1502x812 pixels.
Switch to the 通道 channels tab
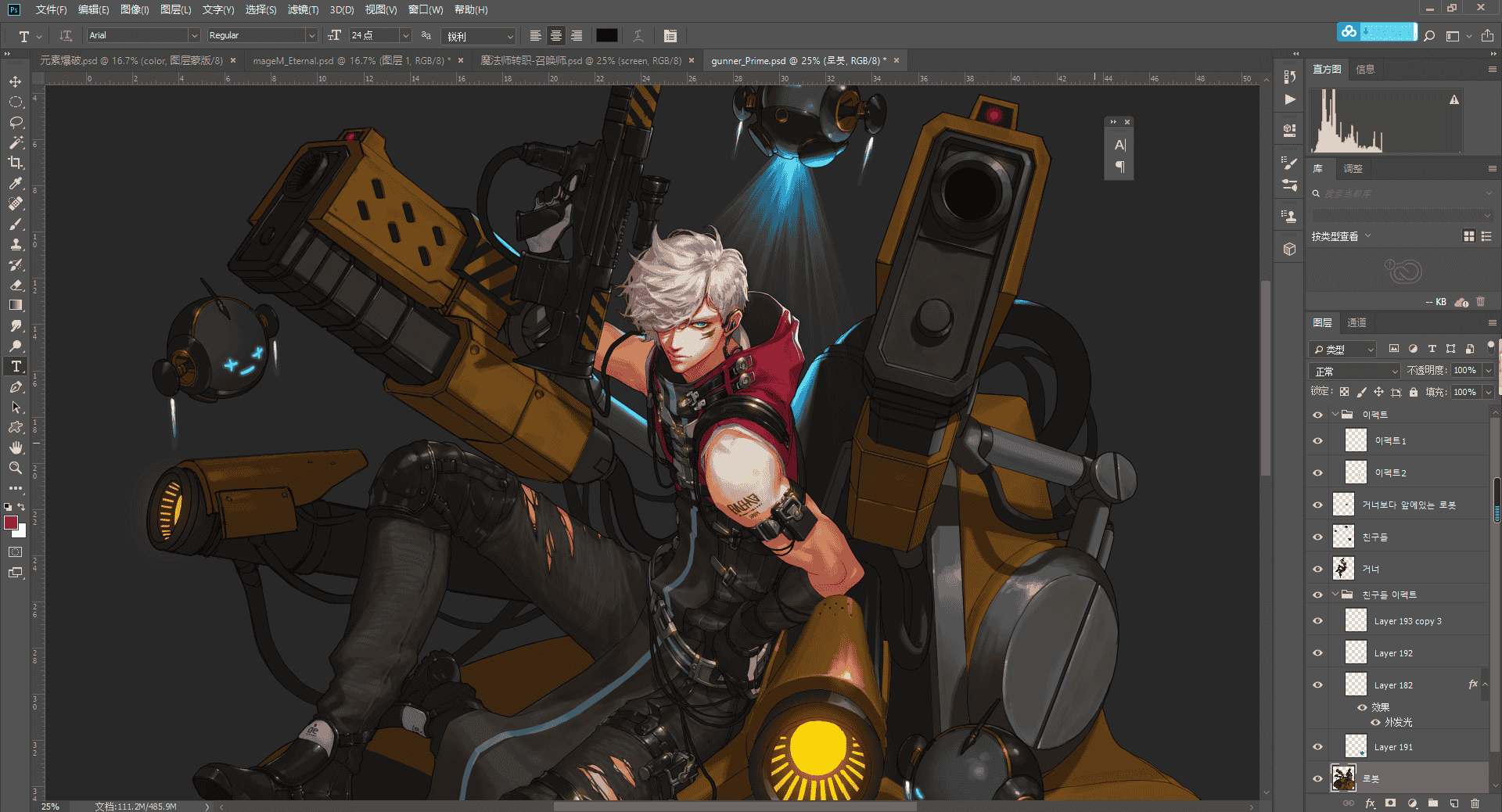click(x=1356, y=322)
